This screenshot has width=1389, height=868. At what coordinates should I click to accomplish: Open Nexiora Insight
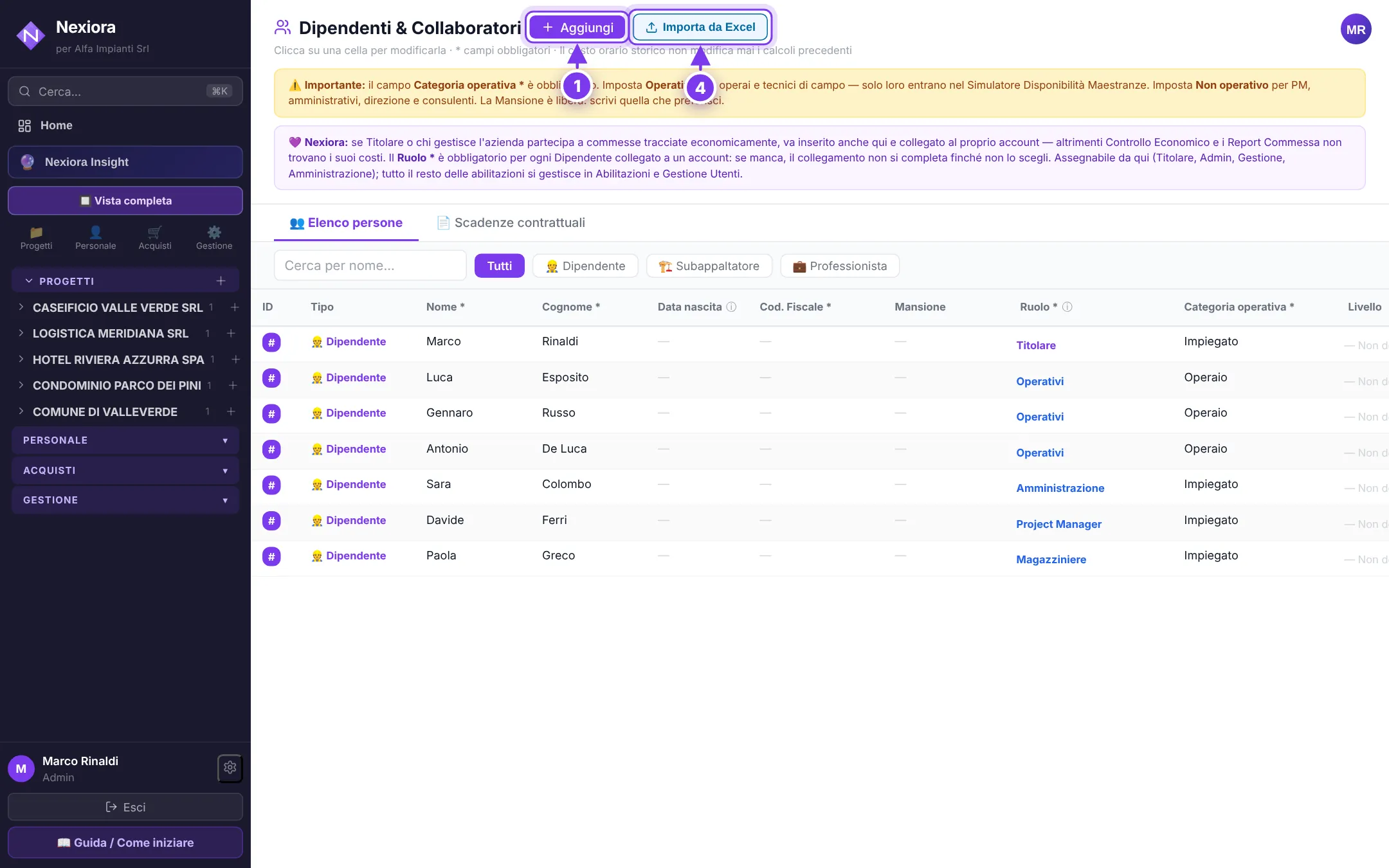coord(125,162)
